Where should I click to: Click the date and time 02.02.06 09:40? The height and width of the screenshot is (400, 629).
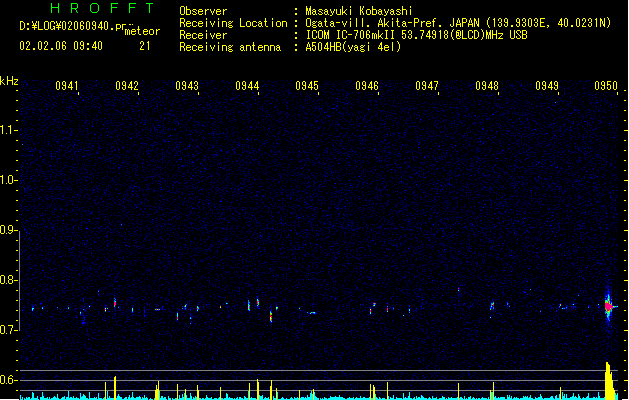pos(61,46)
